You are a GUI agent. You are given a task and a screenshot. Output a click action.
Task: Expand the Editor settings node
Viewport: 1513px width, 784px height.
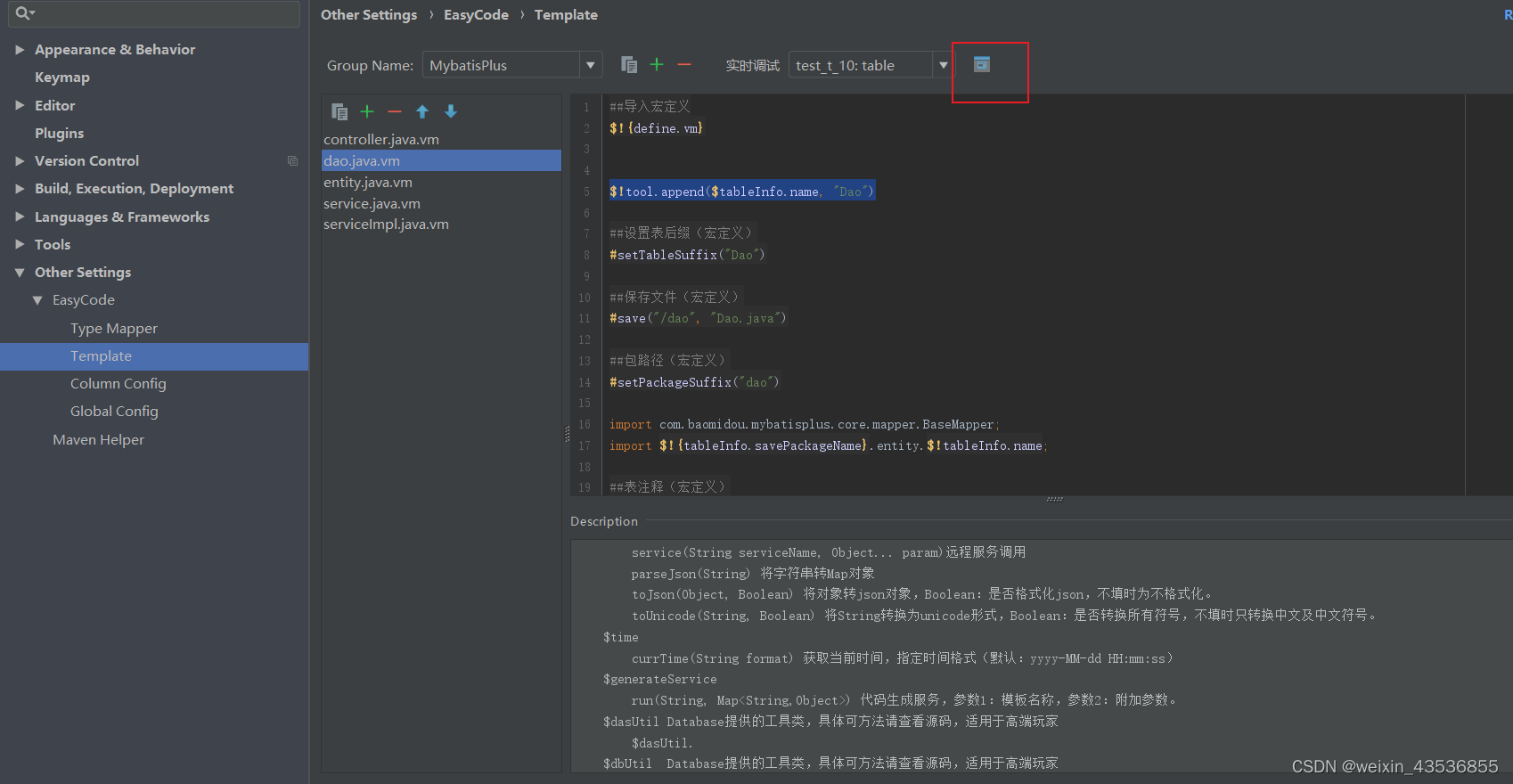pyautogui.click(x=20, y=105)
